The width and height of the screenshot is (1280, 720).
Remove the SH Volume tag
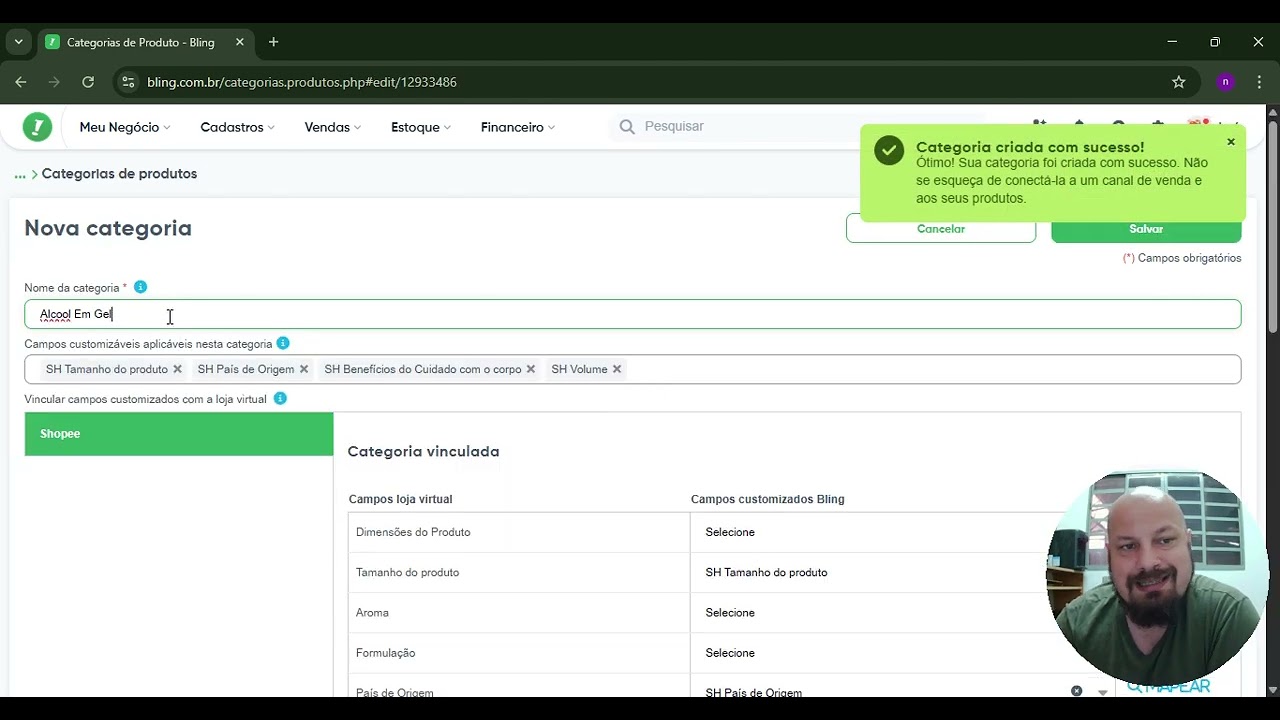click(617, 369)
